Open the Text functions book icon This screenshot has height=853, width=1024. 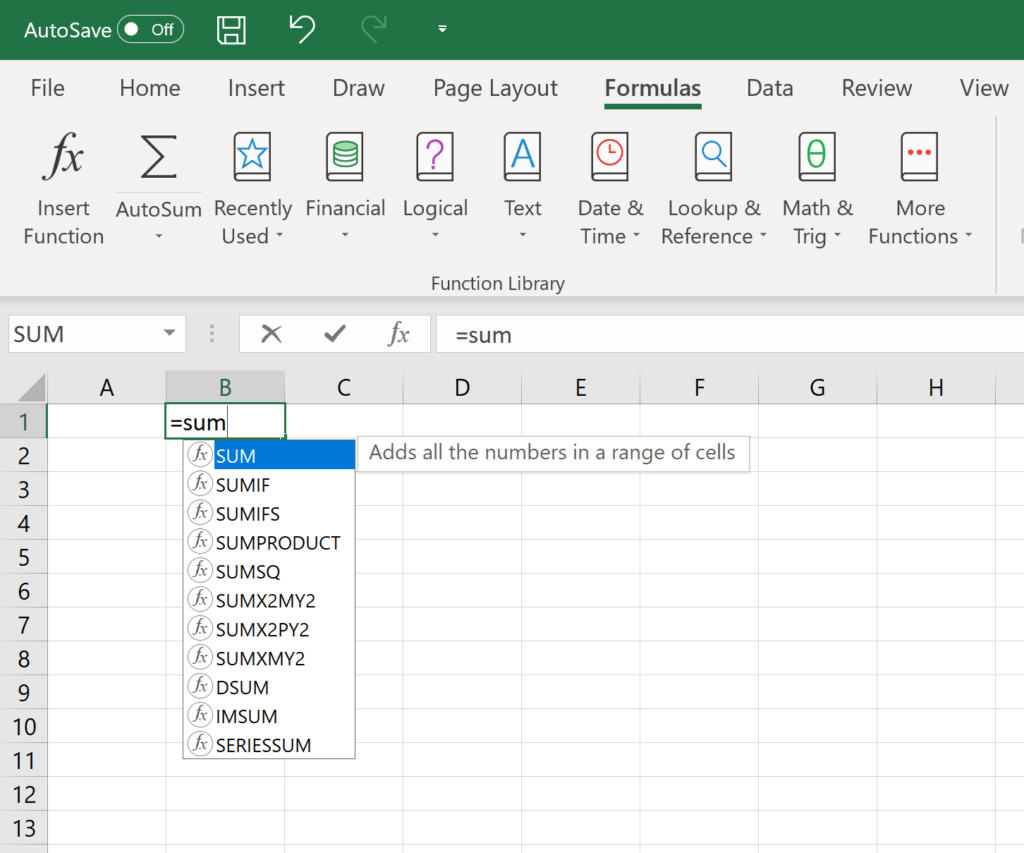tap(522, 158)
